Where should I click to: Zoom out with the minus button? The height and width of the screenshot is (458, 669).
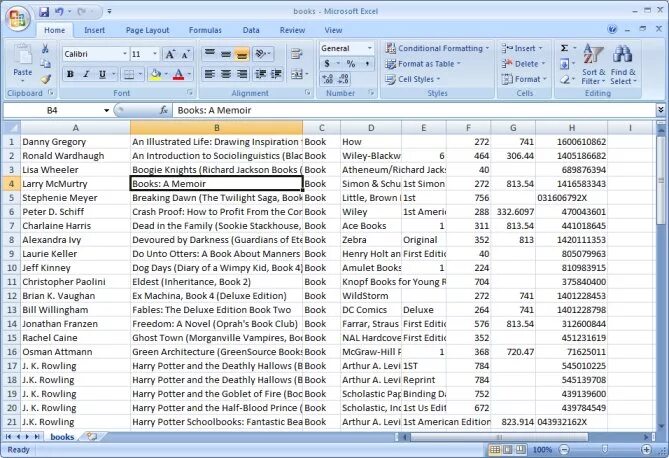pyautogui.click(x=564, y=449)
